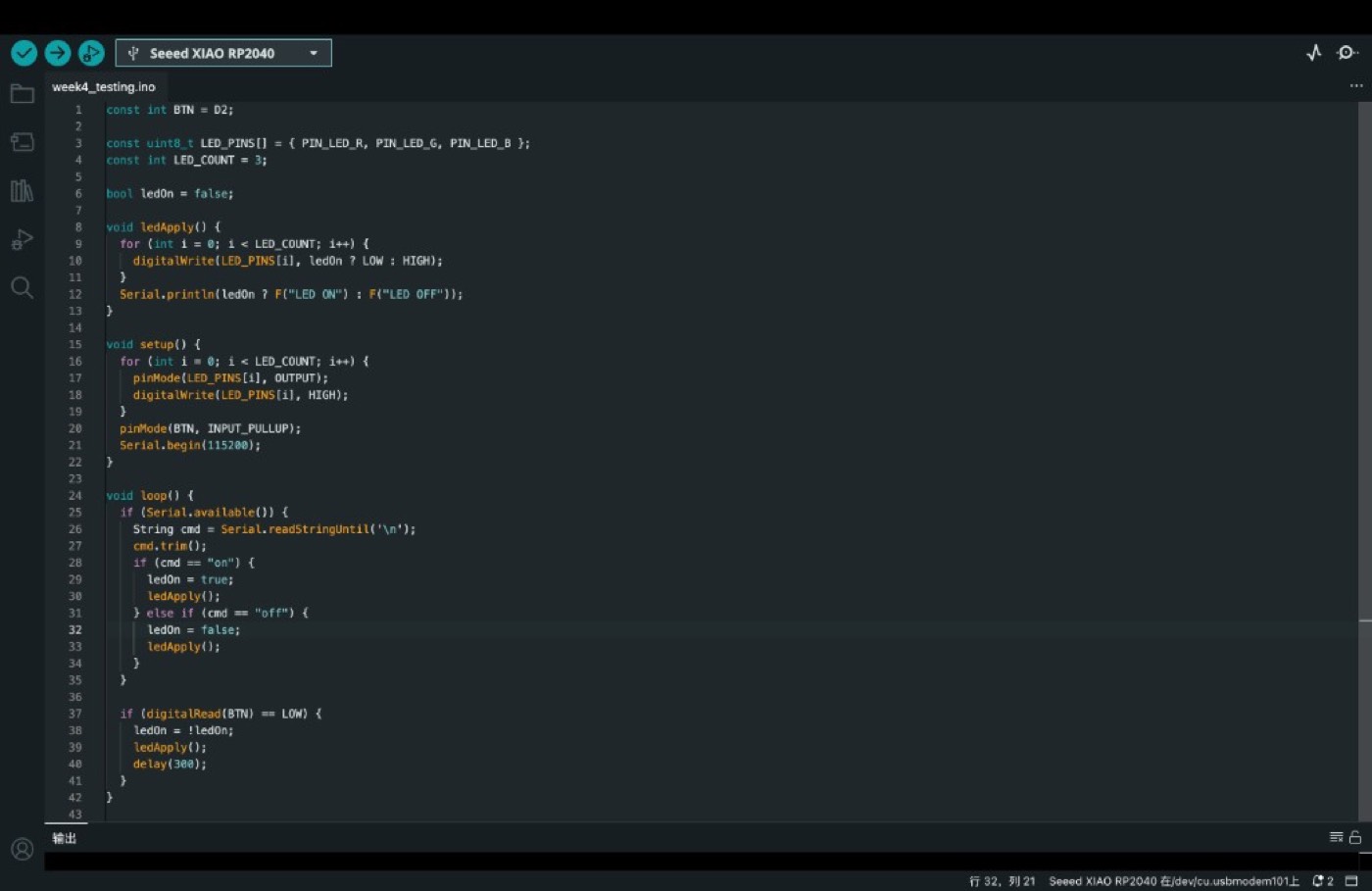Open the notifications bell showing 2

(1323, 881)
